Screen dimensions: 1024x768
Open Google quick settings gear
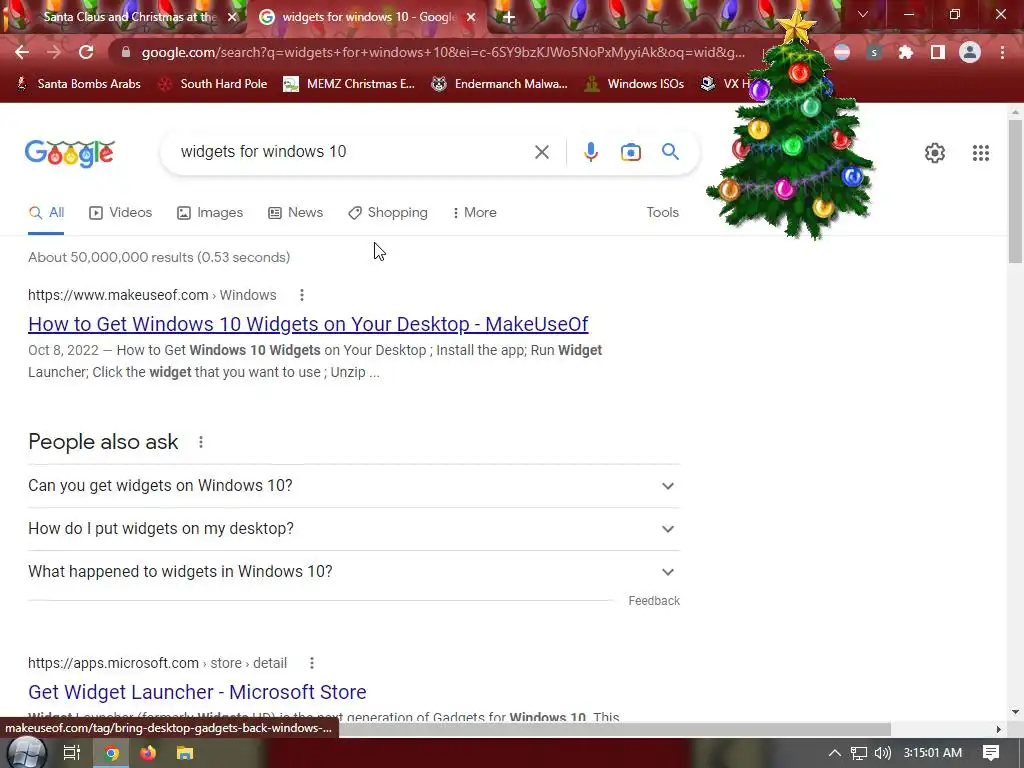[935, 153]
